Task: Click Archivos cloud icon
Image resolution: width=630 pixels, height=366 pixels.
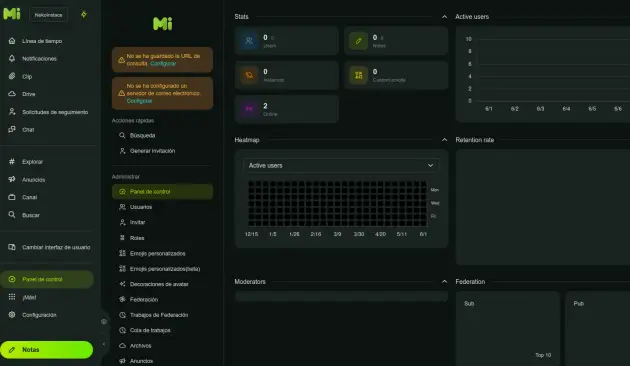Action: click(x=123, y=346)
